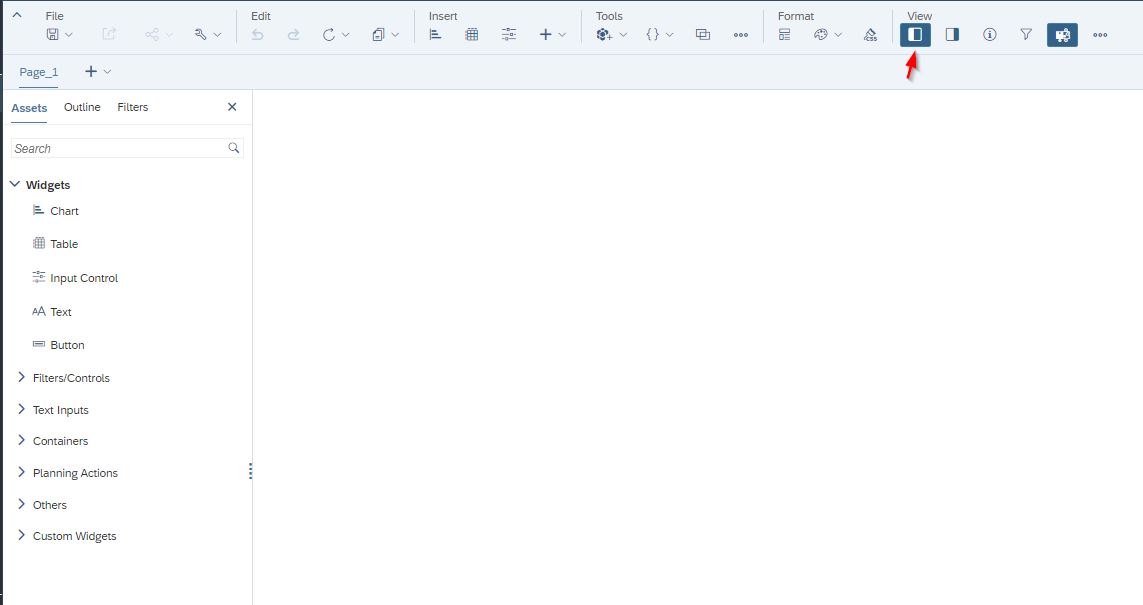The height and width of the screenshot is (605, 1143).
Task: Expand the Containers section
Action: [21, 441]
